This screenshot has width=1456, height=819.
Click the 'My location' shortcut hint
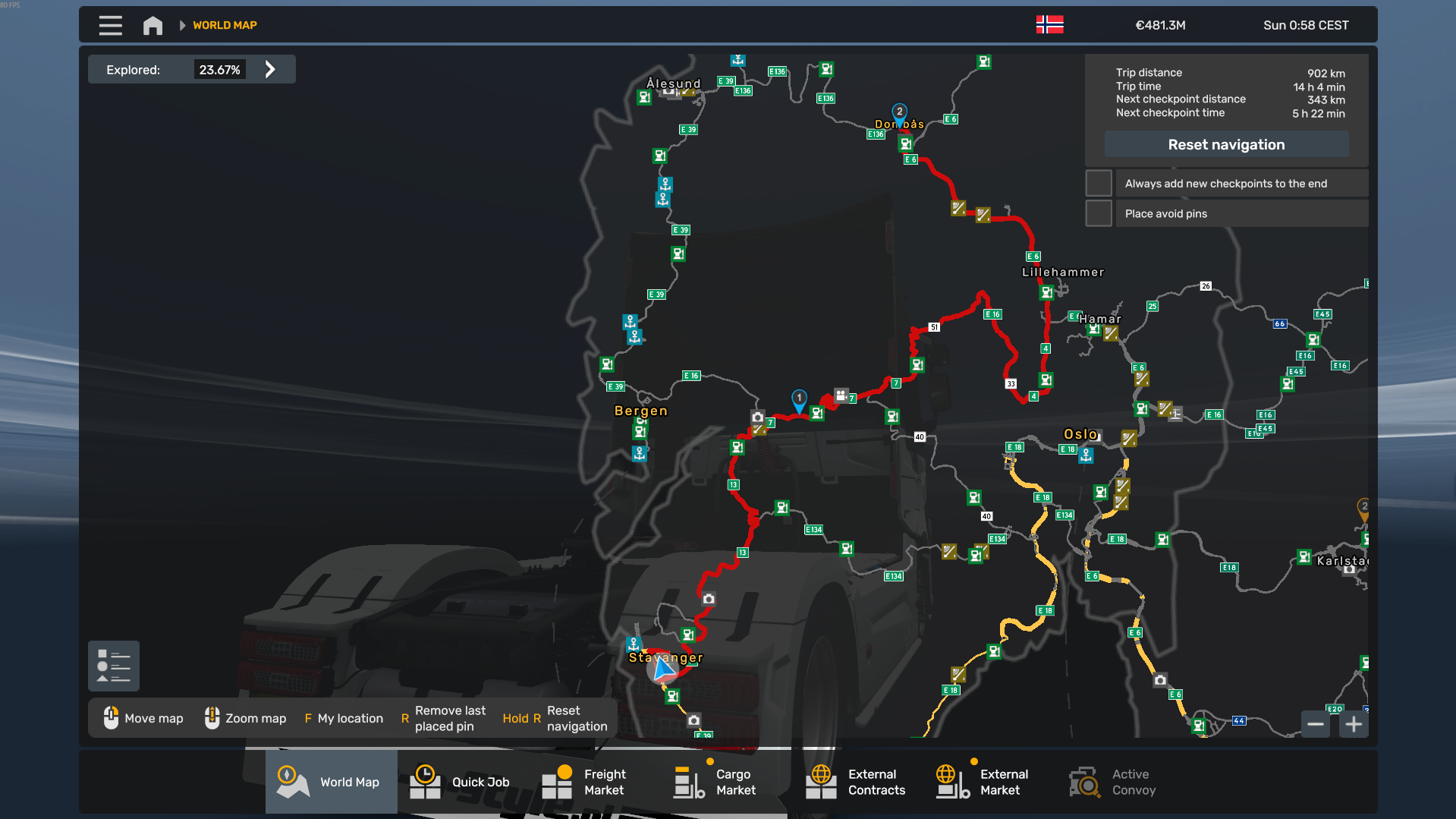coord(344,718)
